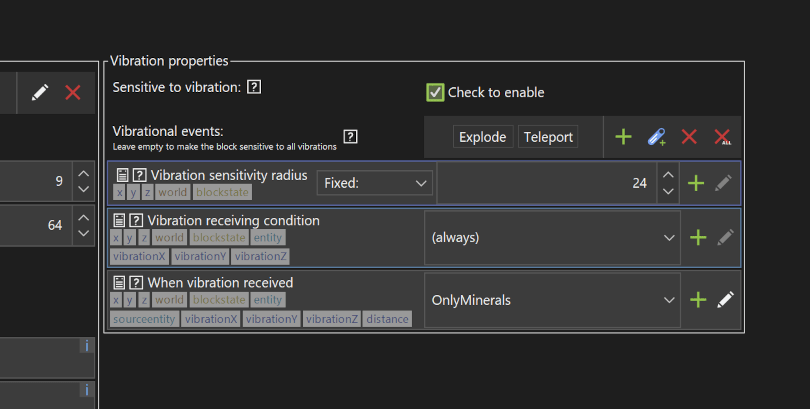Open help for Vibration receiving condition
Viewport: 810px width, 409px height.
(x=136, y=221)
